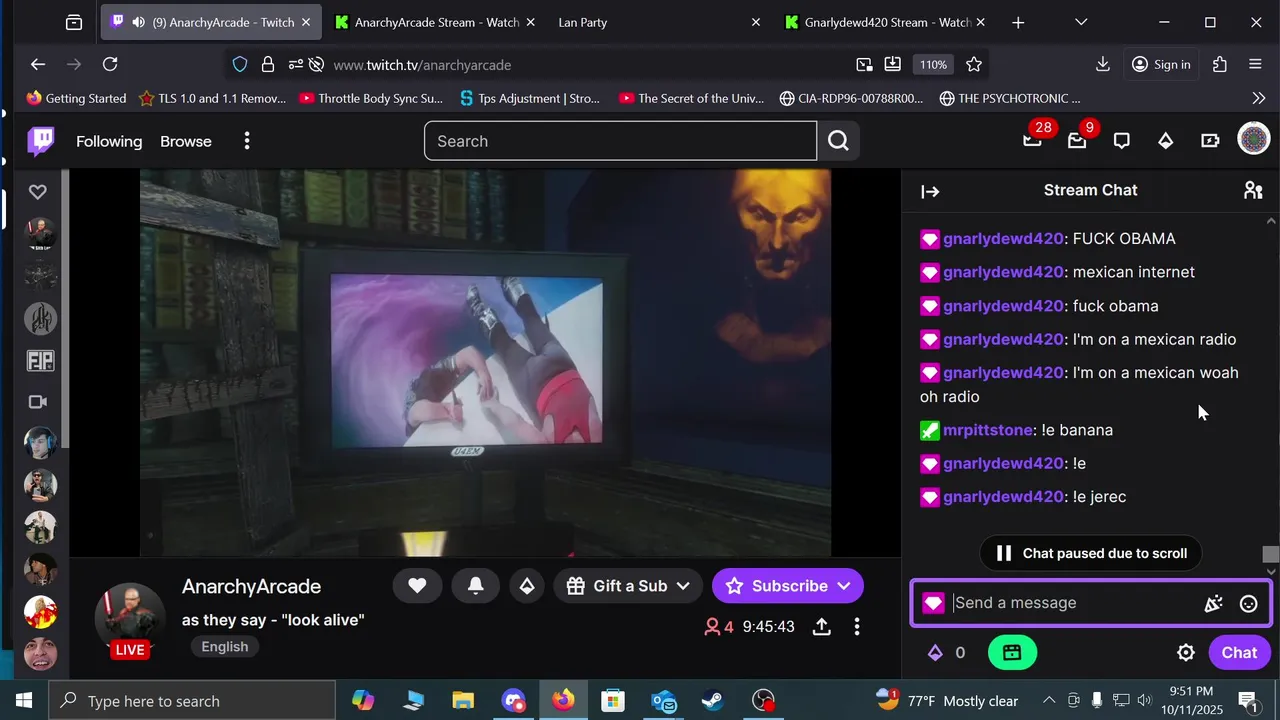This screenshot has height=720, width=1280.
Task: Click the cheer Bits button beside bell
Action: pos(526,586)
